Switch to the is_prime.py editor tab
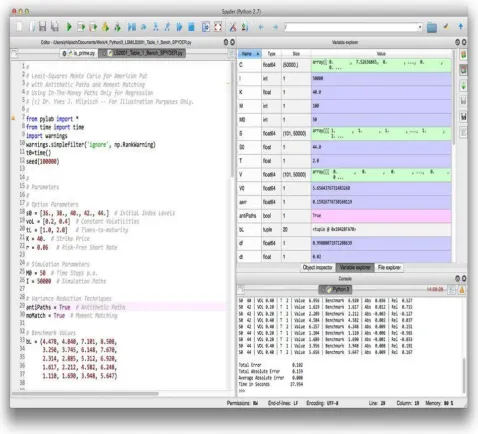This screenshot has height=434, width=478. click(x=79, y=53)
